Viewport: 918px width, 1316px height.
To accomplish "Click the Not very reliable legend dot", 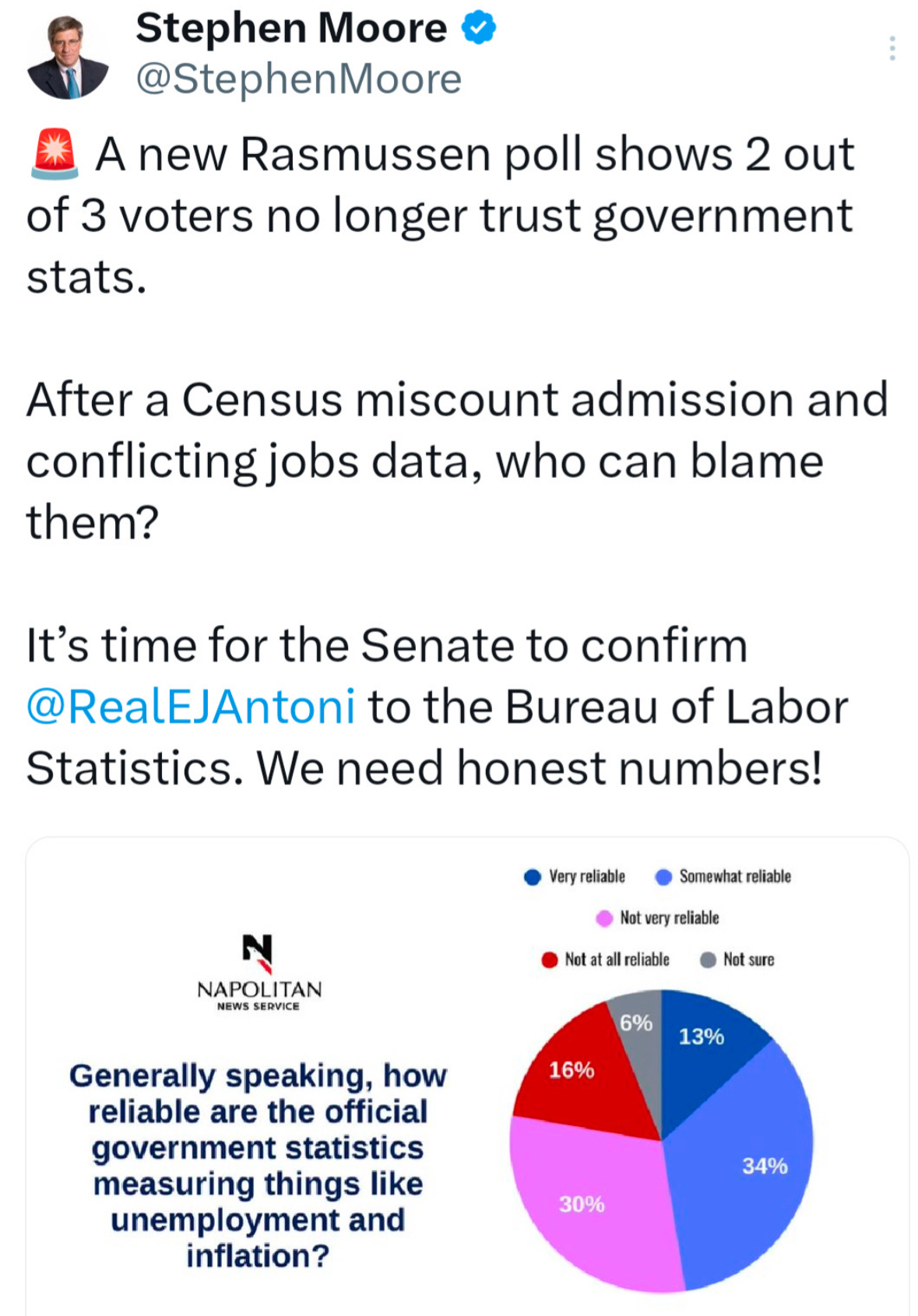I will point(604,918).
